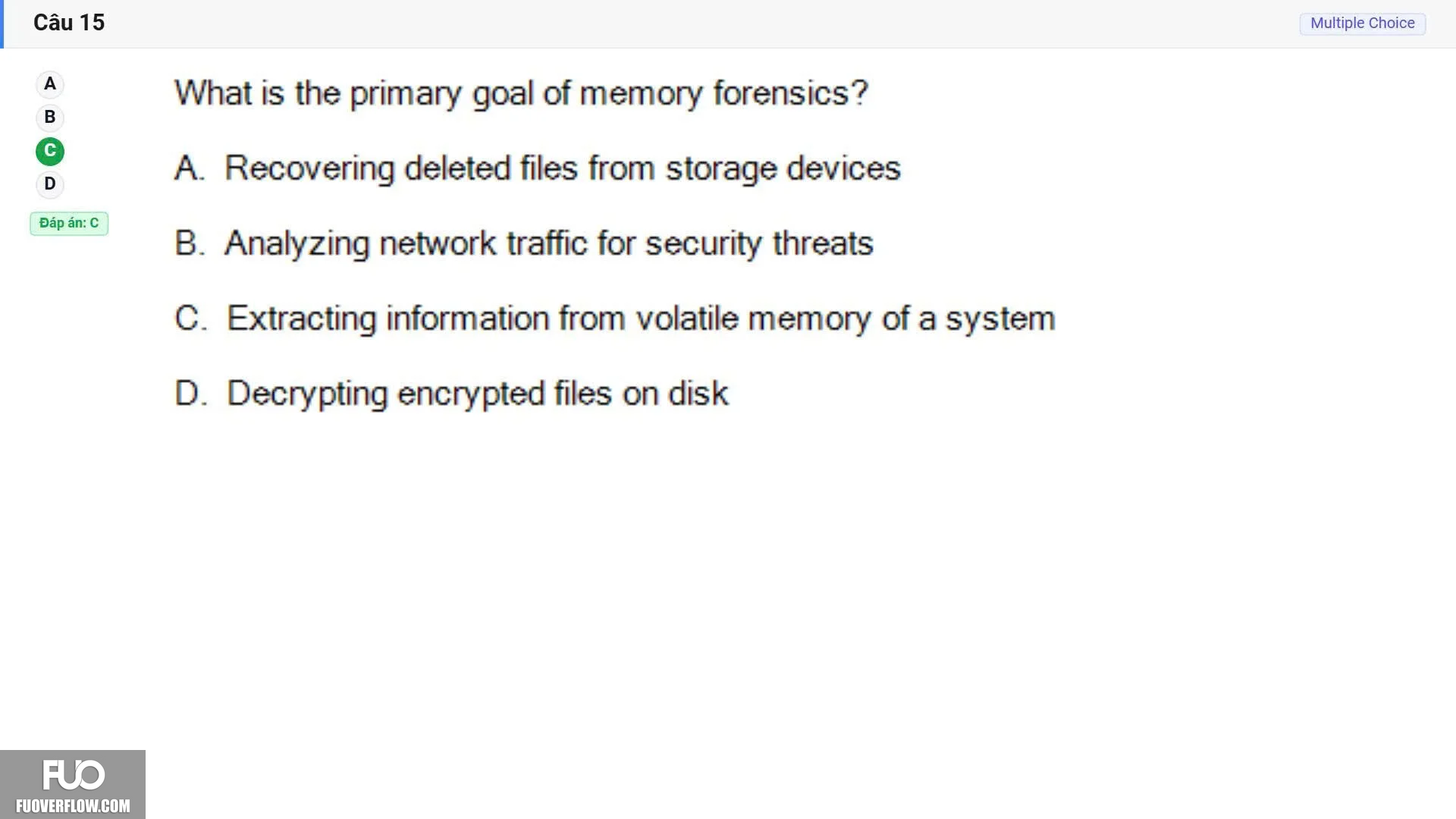Image resolution: width=1456 pixels, height=819 pixels.
Task: Click the green highlighted C answer circle
Action: pos(50,151)
